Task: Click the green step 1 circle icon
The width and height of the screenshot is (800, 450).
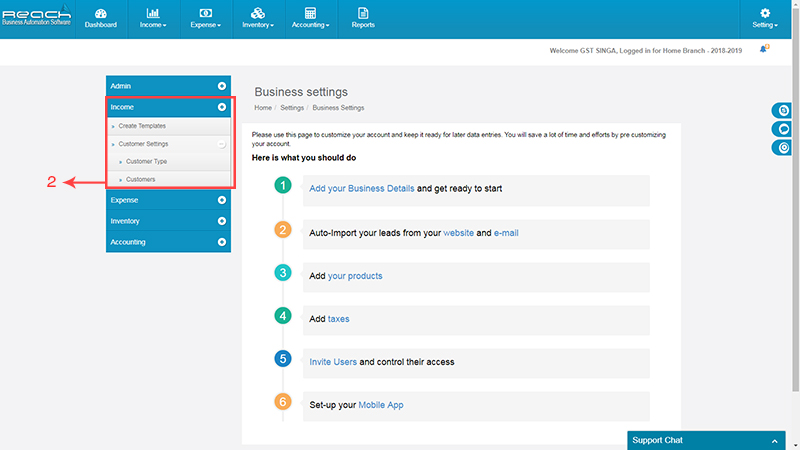Action: click(x=283, y=185)
